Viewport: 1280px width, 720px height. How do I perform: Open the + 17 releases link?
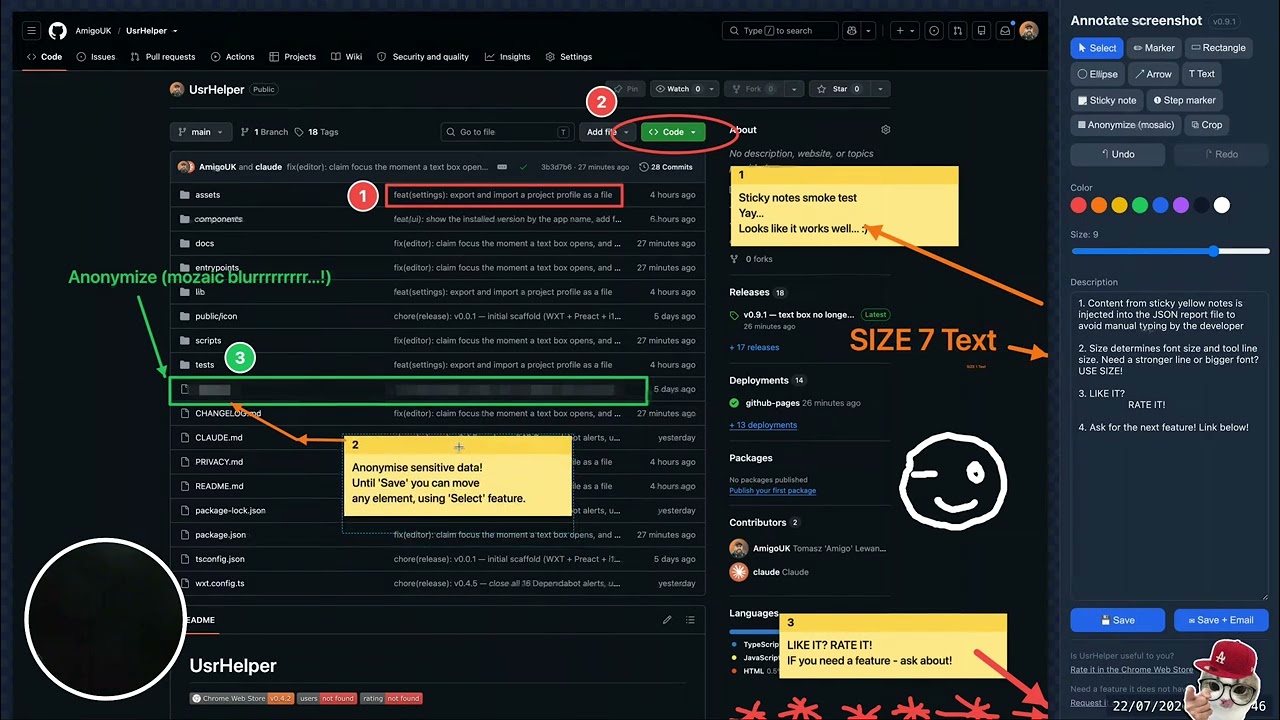pyautogui.click(x=754, y=348)
